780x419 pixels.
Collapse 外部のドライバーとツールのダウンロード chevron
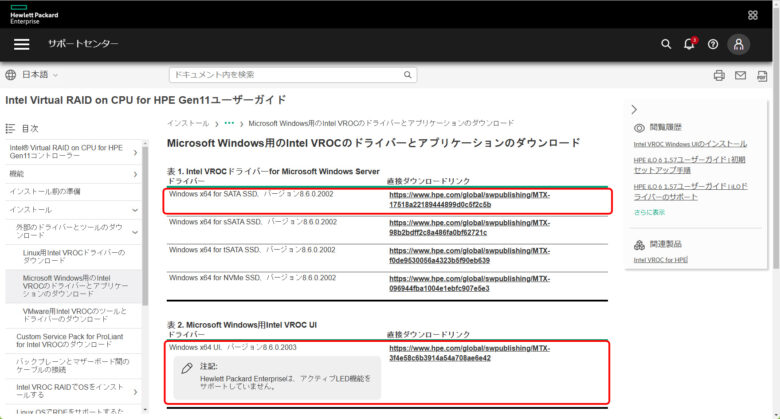pyautogui.click(x=135, y=232)
